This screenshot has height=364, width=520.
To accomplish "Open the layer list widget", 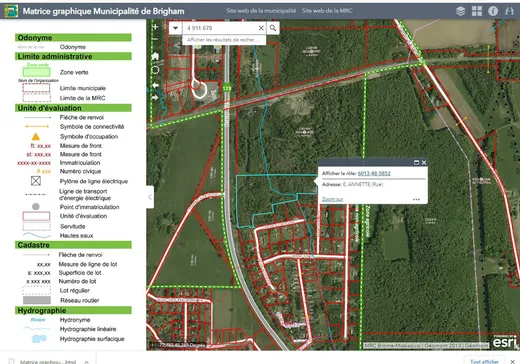I will (x=460, y=11).
